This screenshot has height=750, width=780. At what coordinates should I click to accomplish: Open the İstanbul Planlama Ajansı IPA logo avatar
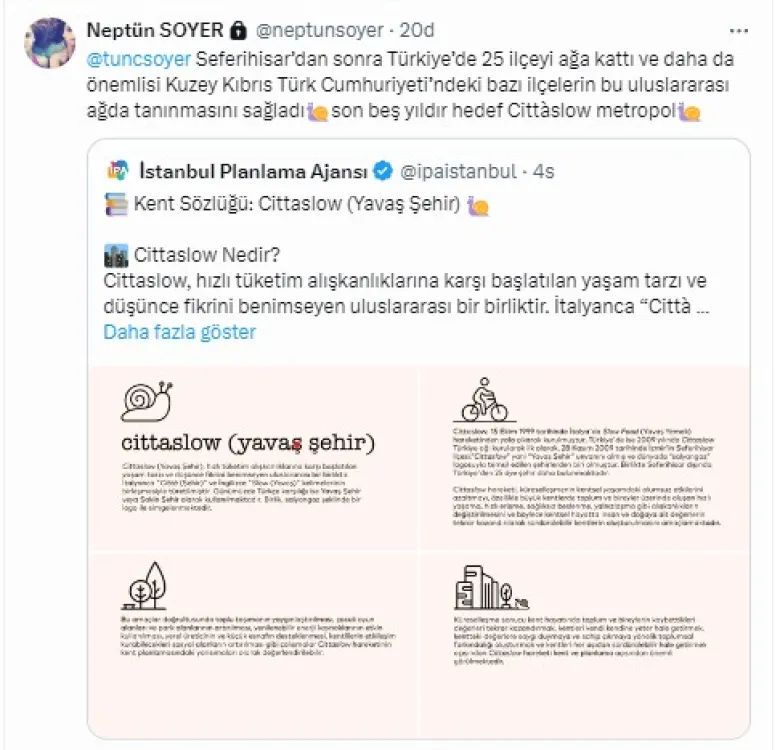[117, 171]
